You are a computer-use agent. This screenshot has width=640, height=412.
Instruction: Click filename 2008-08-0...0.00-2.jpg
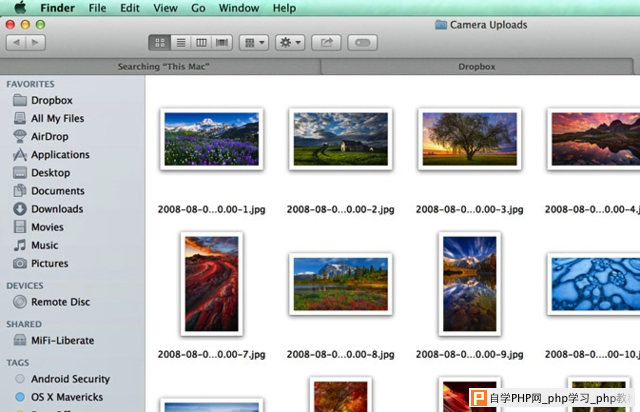coord(340,209)
